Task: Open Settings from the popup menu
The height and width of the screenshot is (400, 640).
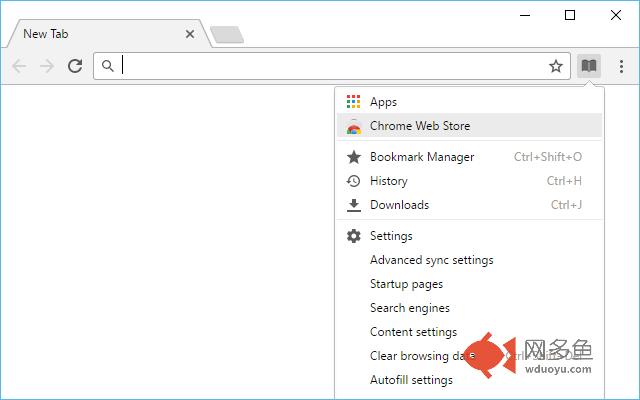Action: 469,236
